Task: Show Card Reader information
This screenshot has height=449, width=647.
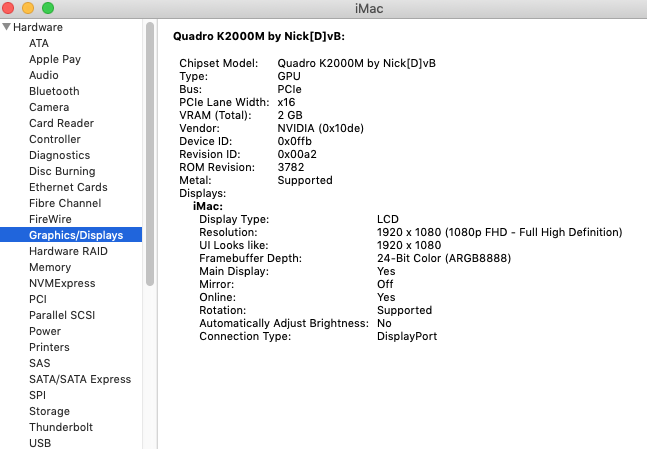Action: coord(61,123)
